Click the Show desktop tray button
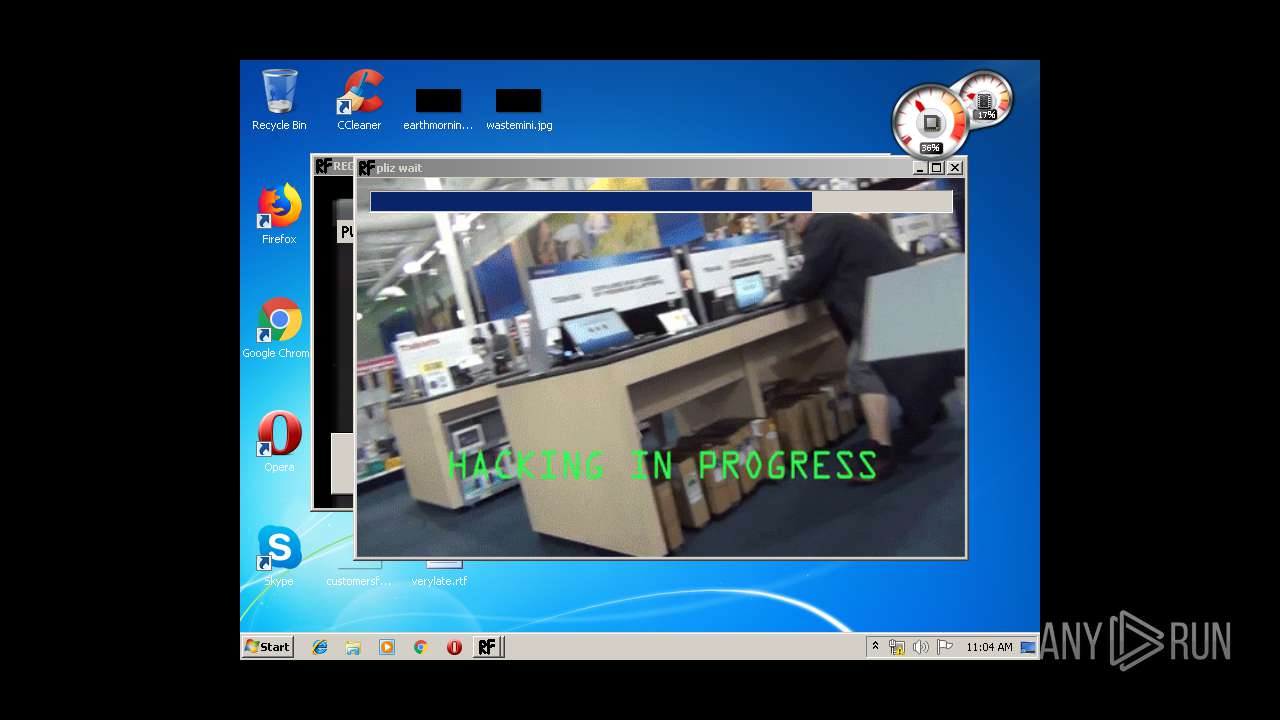 pyautogui.click(x=1028, y=647)
